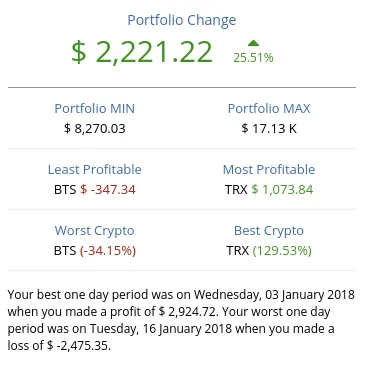The height and width of the screenshot is (372, 376).
Task: Select the TRX $ 1,073.84 profit value
Action: click(269, 190)
